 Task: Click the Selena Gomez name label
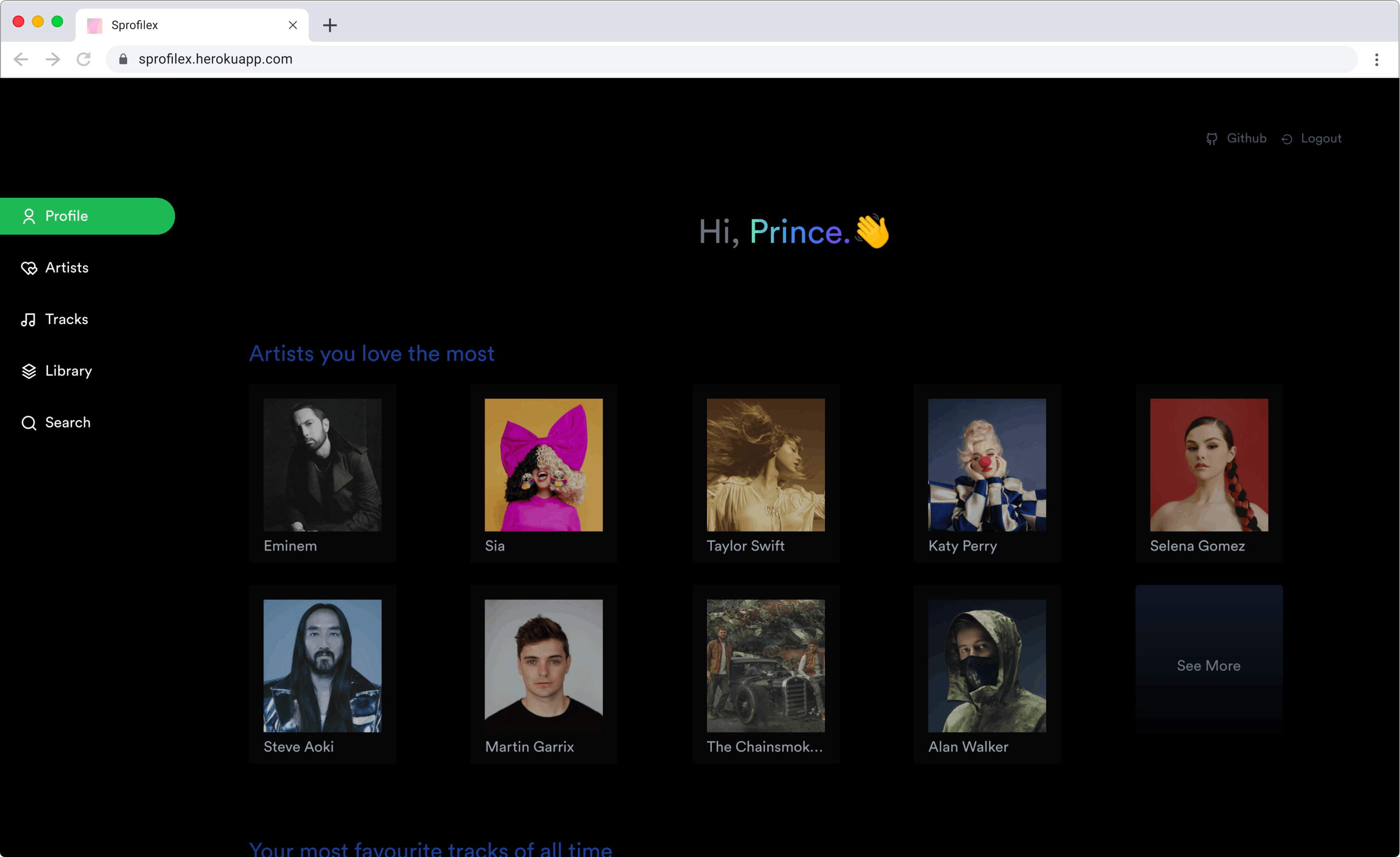(1197, 546)
